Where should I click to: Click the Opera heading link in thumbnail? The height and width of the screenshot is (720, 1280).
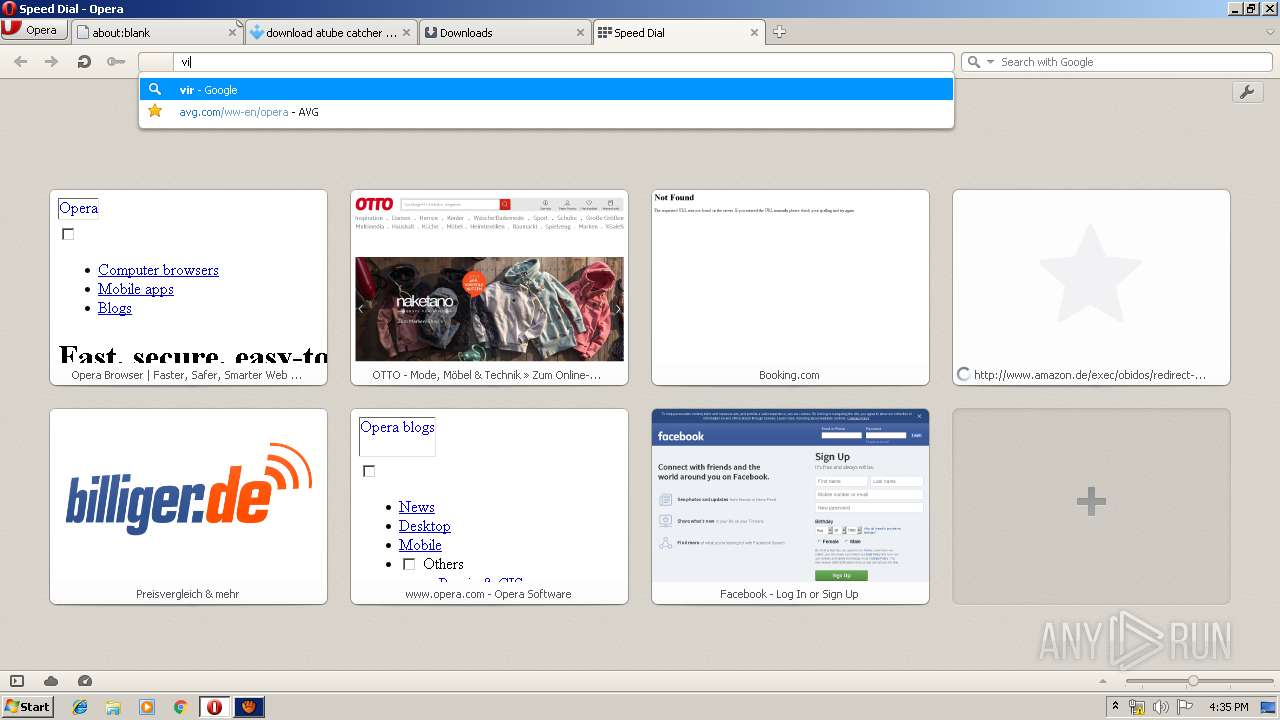pos(78,208)
